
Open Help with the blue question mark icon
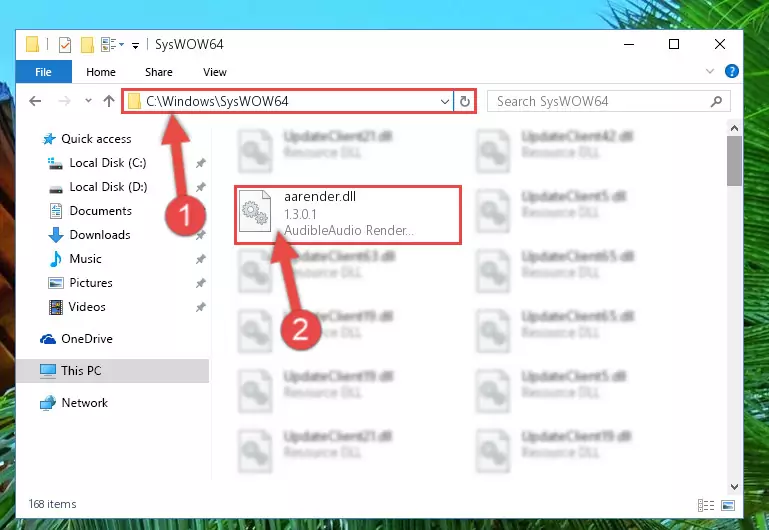point(731,72)
